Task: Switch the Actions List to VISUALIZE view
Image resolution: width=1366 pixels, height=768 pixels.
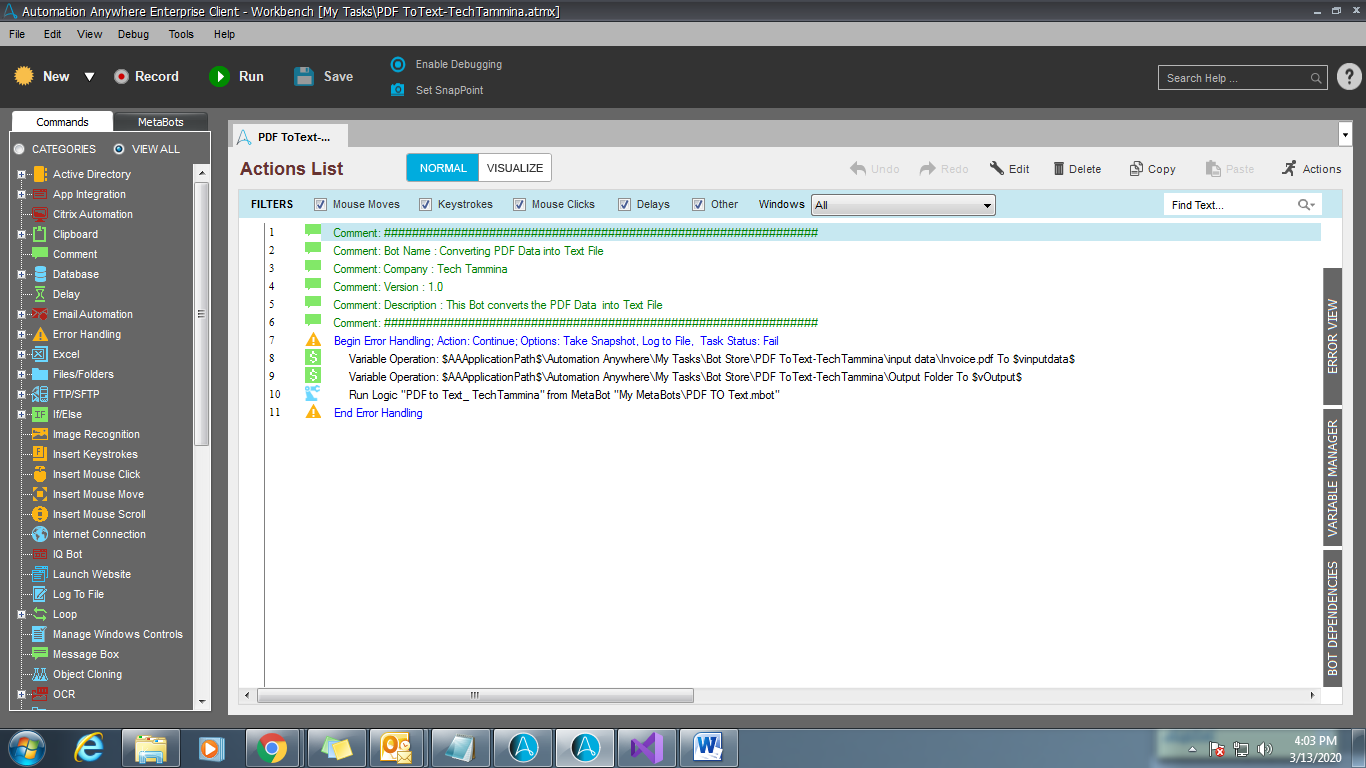Action: (x=515, y=168)
